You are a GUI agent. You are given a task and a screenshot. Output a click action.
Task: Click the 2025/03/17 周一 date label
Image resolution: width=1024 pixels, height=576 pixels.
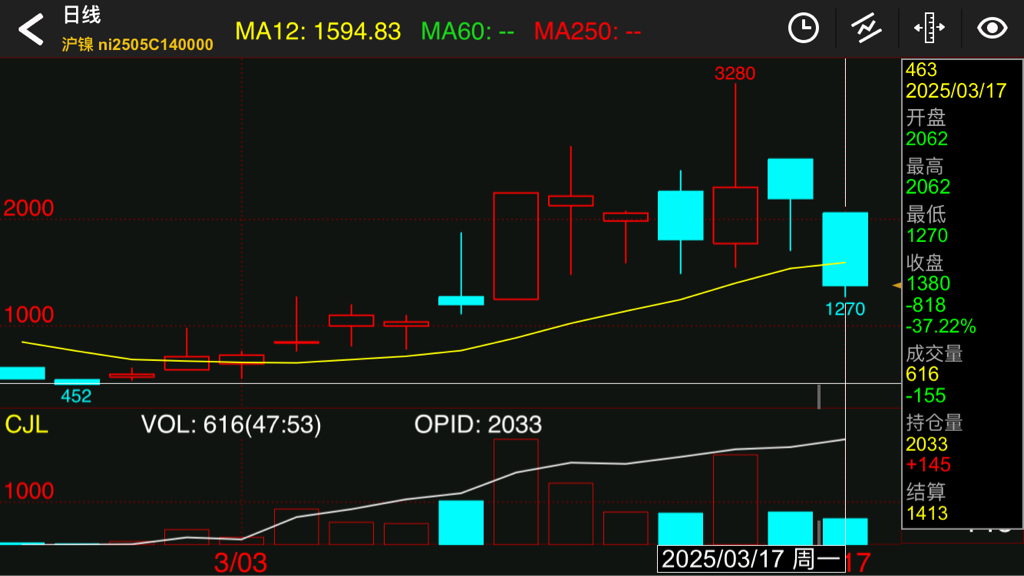pos(751,559)
